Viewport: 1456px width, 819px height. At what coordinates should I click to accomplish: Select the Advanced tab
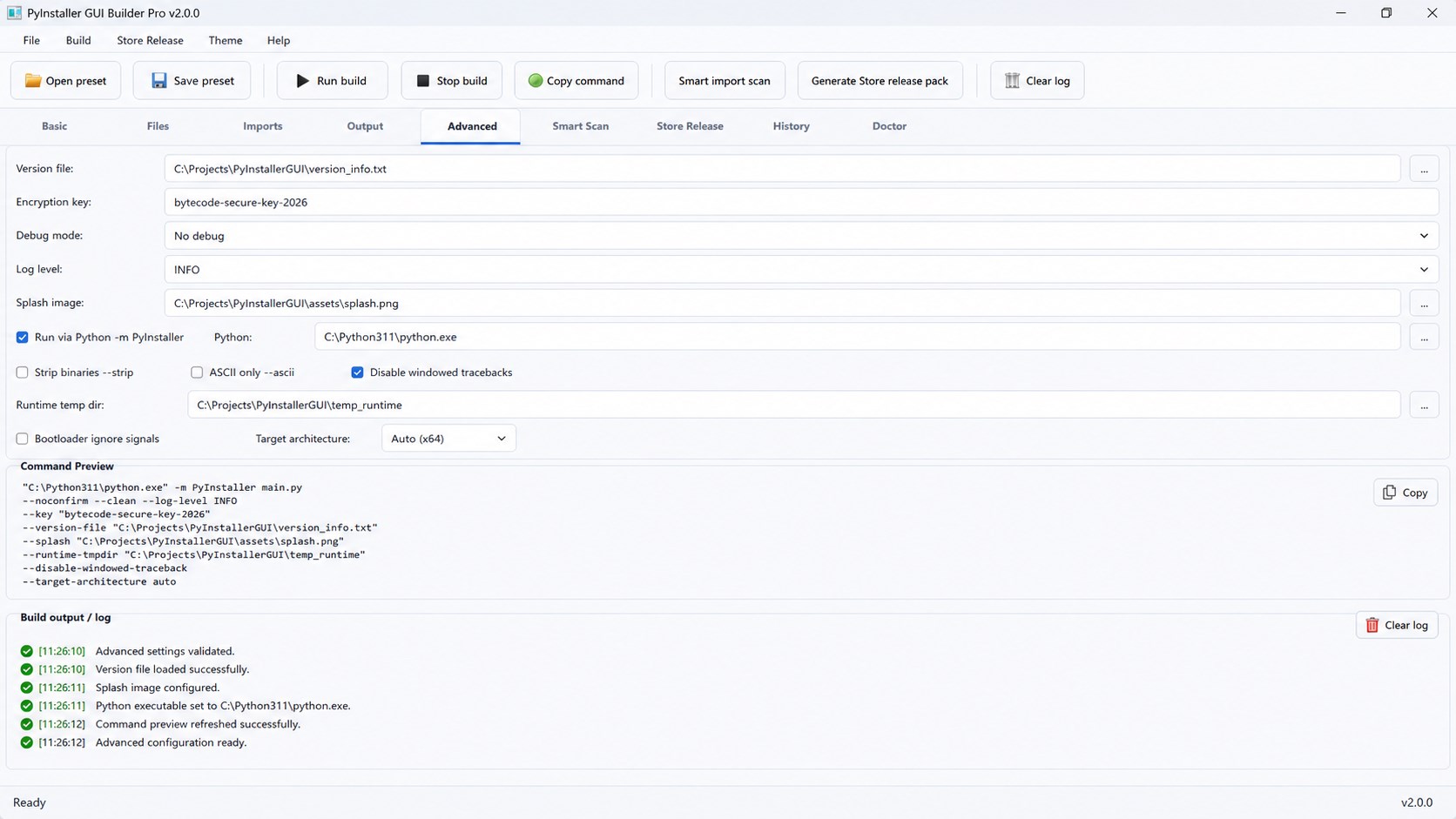(x=472, y=126)
